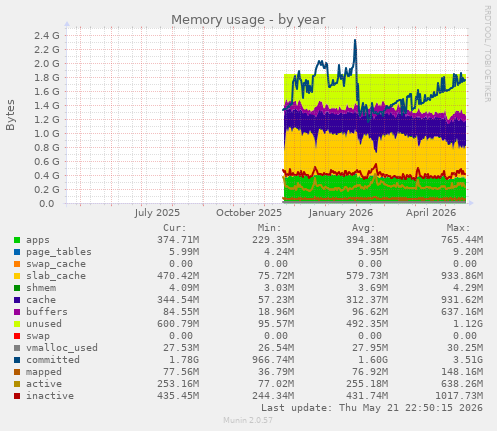This screenshot has width=497, height=431.
Task: Select the 'unused' legend label
Action: (44, 324)
